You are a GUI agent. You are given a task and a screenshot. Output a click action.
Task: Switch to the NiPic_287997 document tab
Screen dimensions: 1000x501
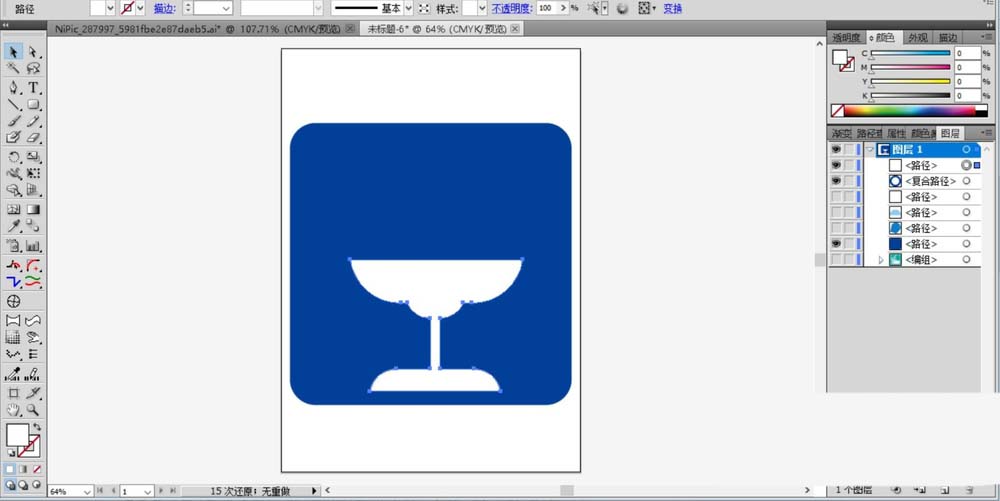pyautogui.click(x=198, y=29)
